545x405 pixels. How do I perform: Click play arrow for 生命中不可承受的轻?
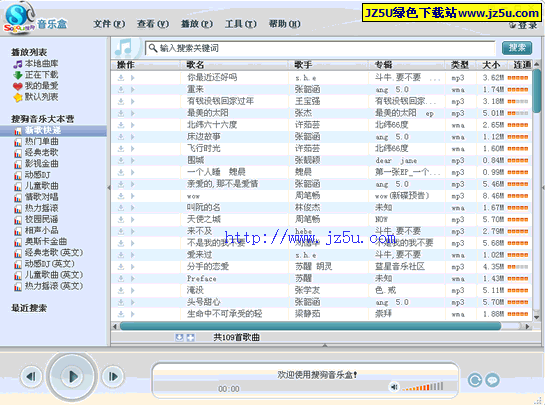[132, 314]
